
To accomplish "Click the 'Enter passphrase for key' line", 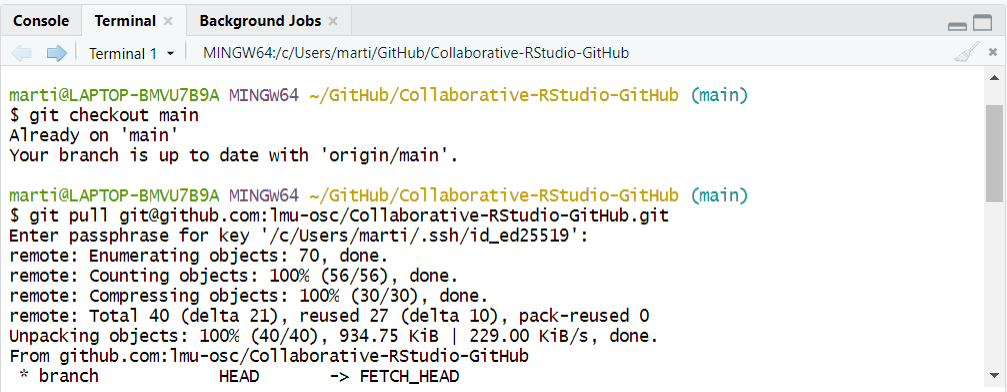I will pos(299,236).
